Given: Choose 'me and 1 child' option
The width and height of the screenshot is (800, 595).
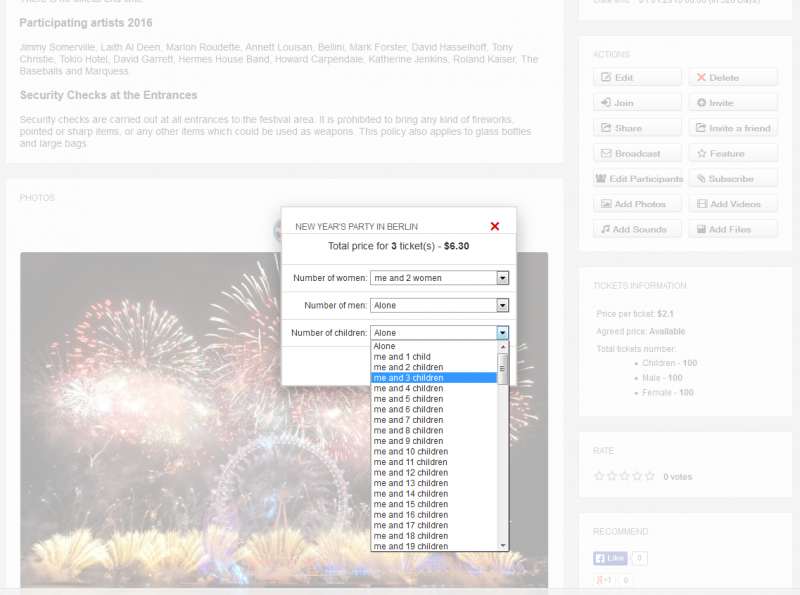Looking at the screenshot, I should coord(434,357).
